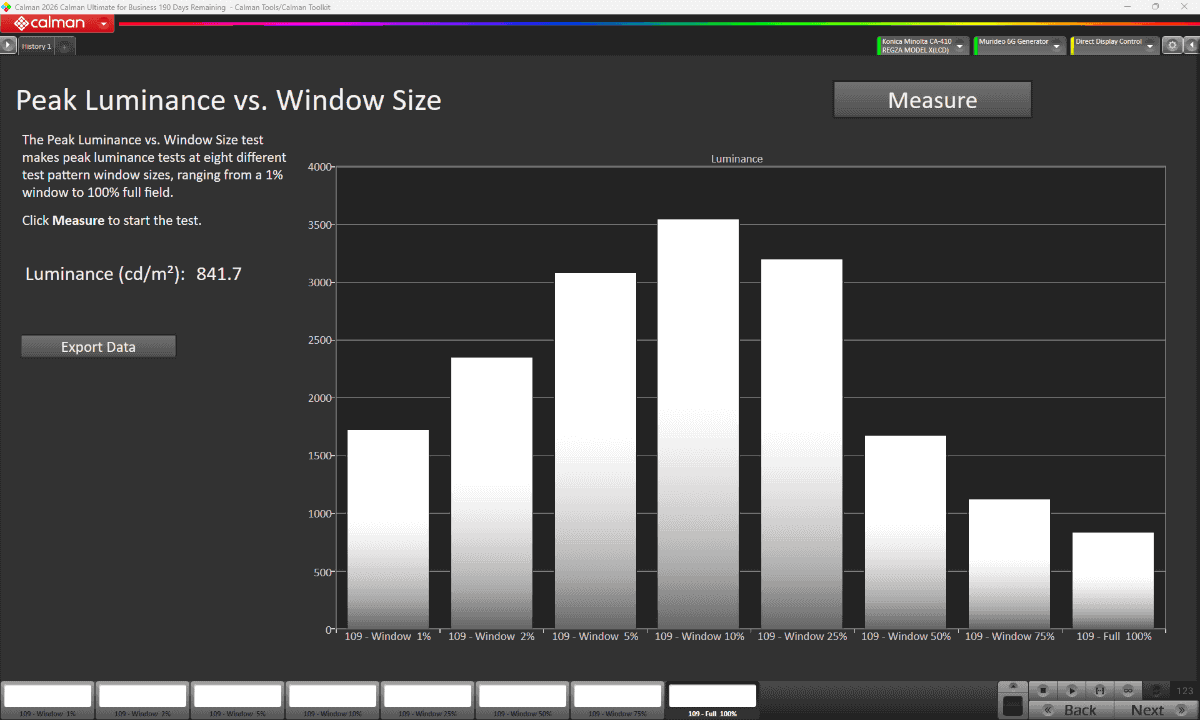Screen dimensions: 1200x720
Task: Click the 4000 y-axis label
Action: pyautogui.click(x=320, y=167)
